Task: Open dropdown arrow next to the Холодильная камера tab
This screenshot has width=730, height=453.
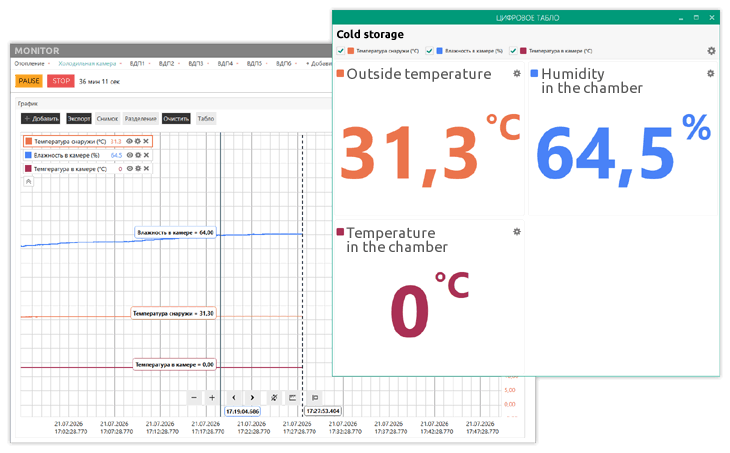Action: coord(121,64)
